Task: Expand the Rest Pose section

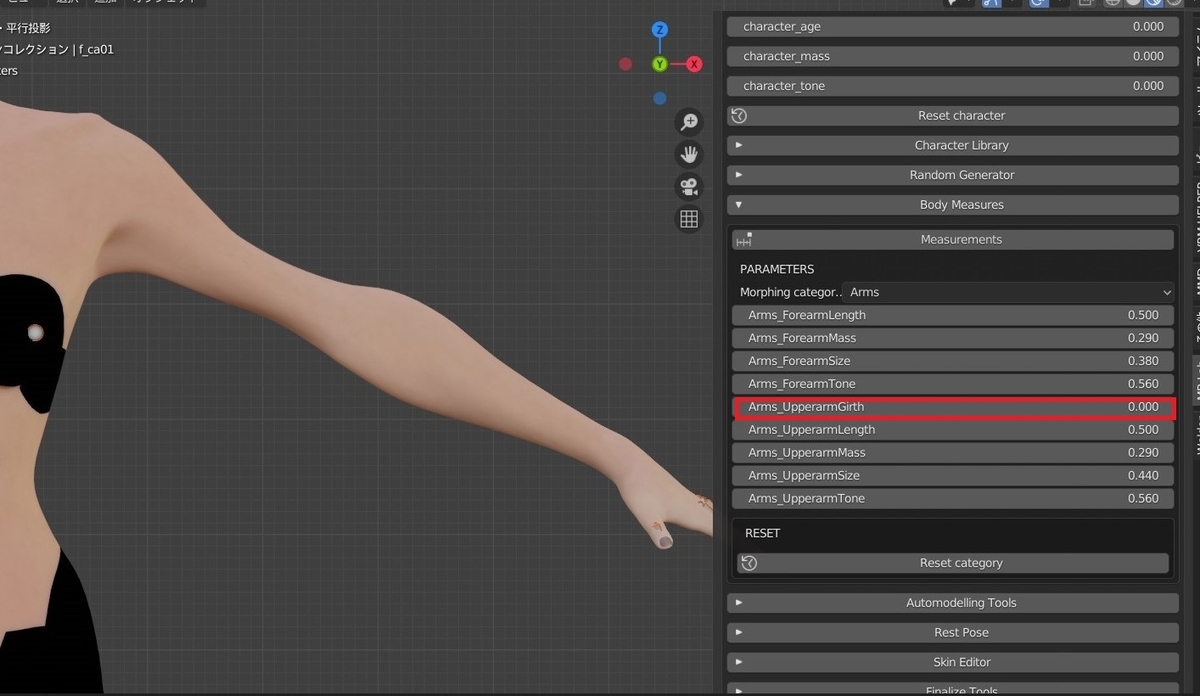Action: tap(953, 633)
